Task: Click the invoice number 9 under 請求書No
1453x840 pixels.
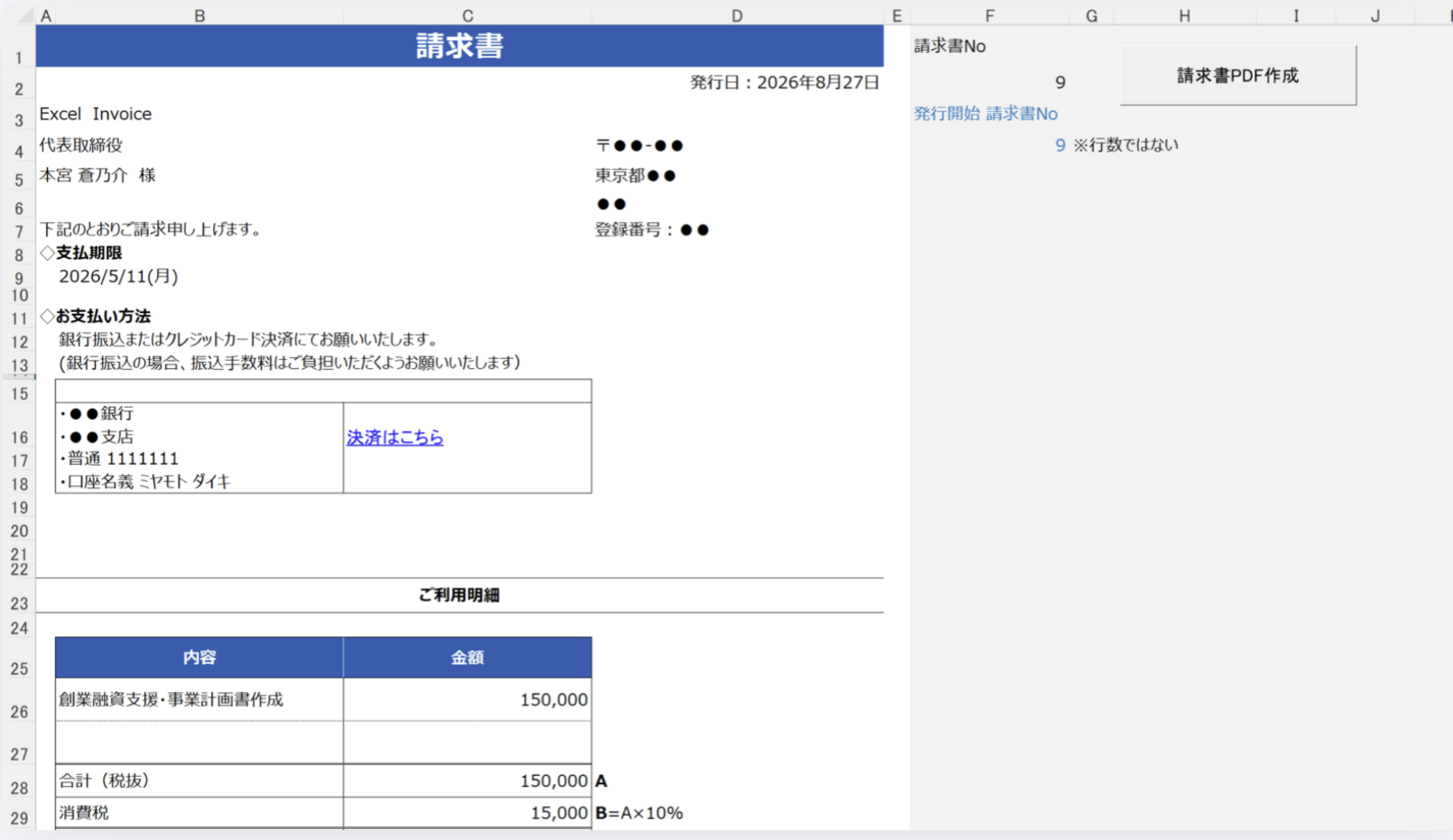Action: pos(1060,82)
